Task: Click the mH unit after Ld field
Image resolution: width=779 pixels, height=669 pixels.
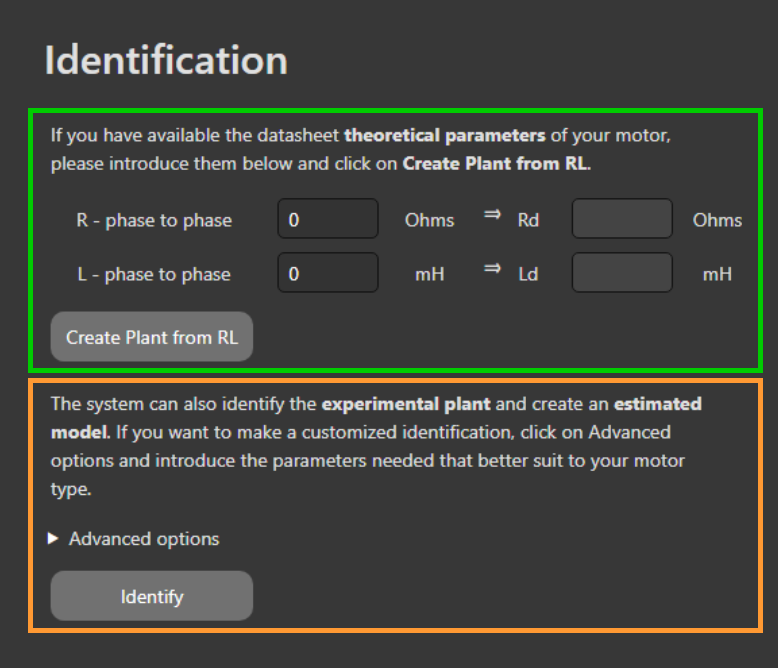Action: tap(717, 275)
